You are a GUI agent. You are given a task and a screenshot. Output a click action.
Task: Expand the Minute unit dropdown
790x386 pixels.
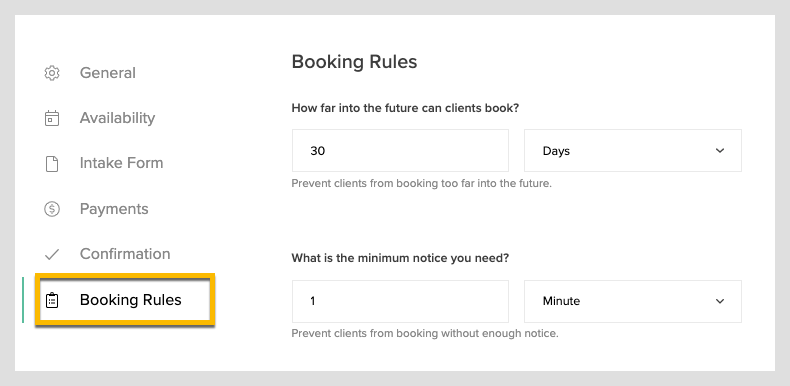click(633, 301)
